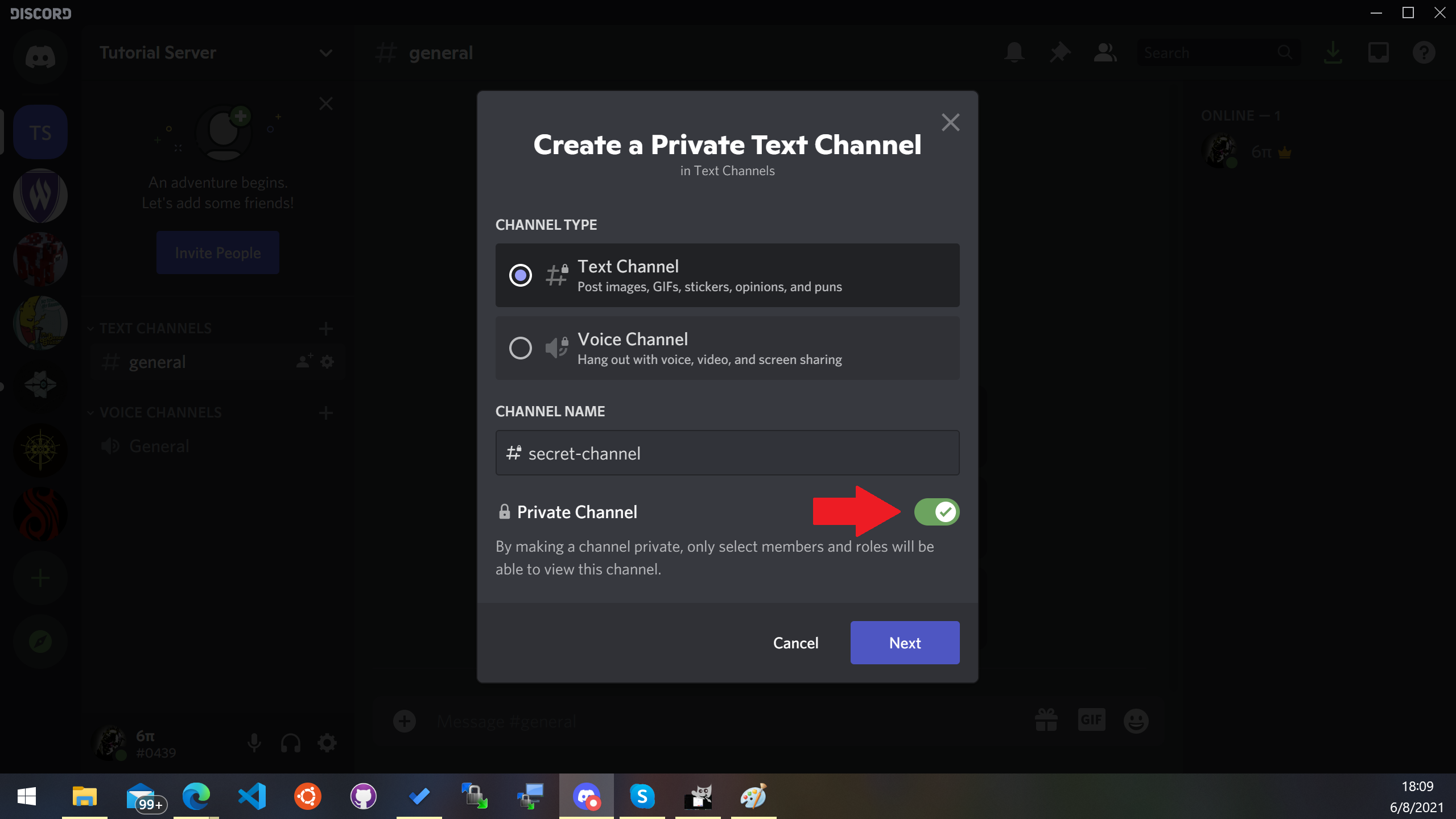
Task: Open notification settings bell icon
Action: 1014,52
